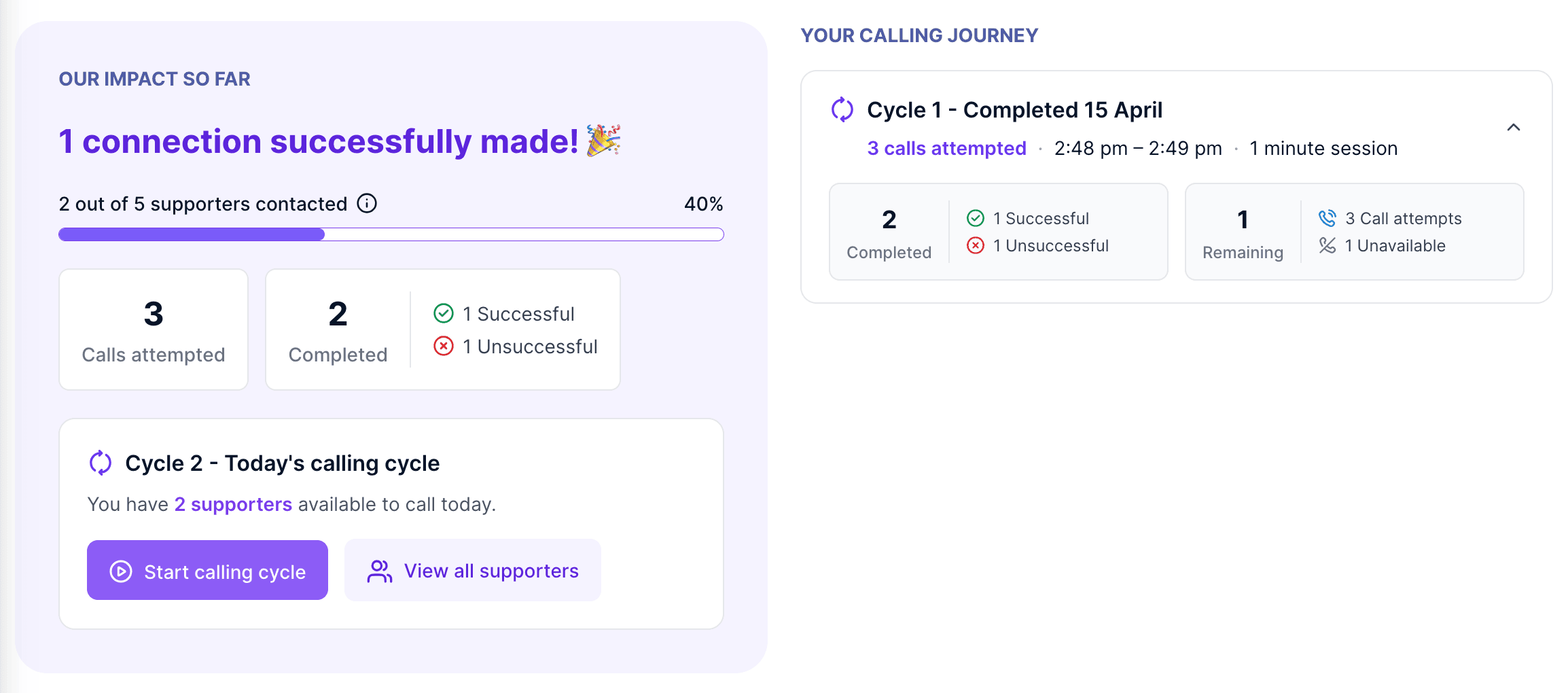
Task: Select the Our Impact So Far heading
Action: (x=154, y=78)
